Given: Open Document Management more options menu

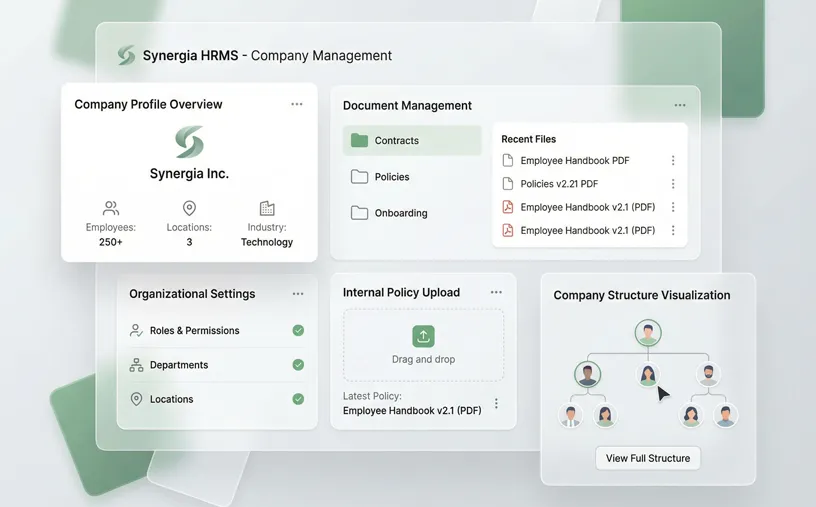Looking at the screenshot, I should [680, 105].
